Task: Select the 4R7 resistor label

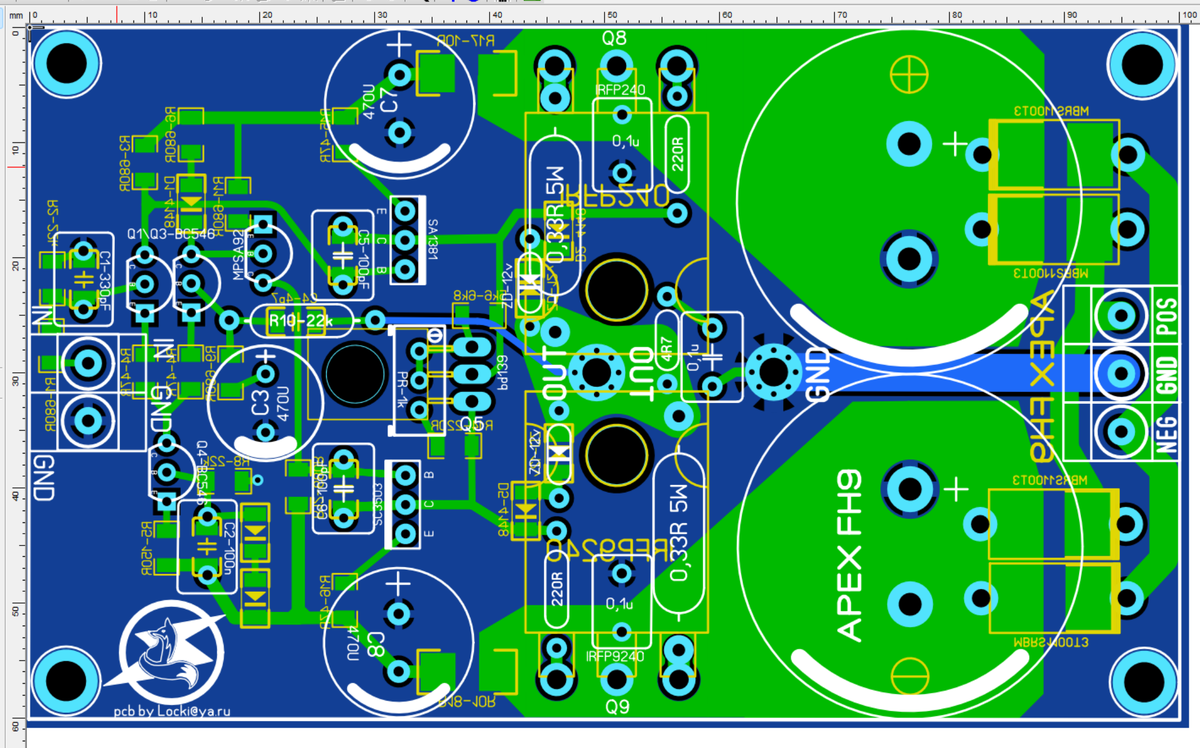Action: [668, 351]
